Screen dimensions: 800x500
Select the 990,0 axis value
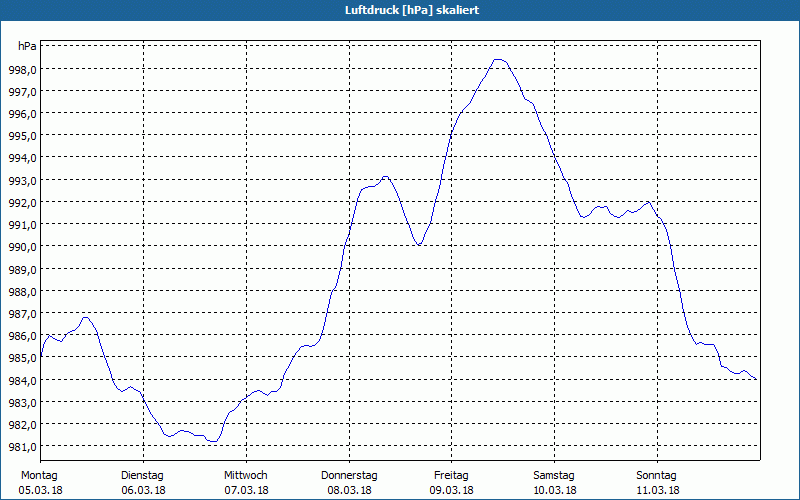tap(22, 247)
